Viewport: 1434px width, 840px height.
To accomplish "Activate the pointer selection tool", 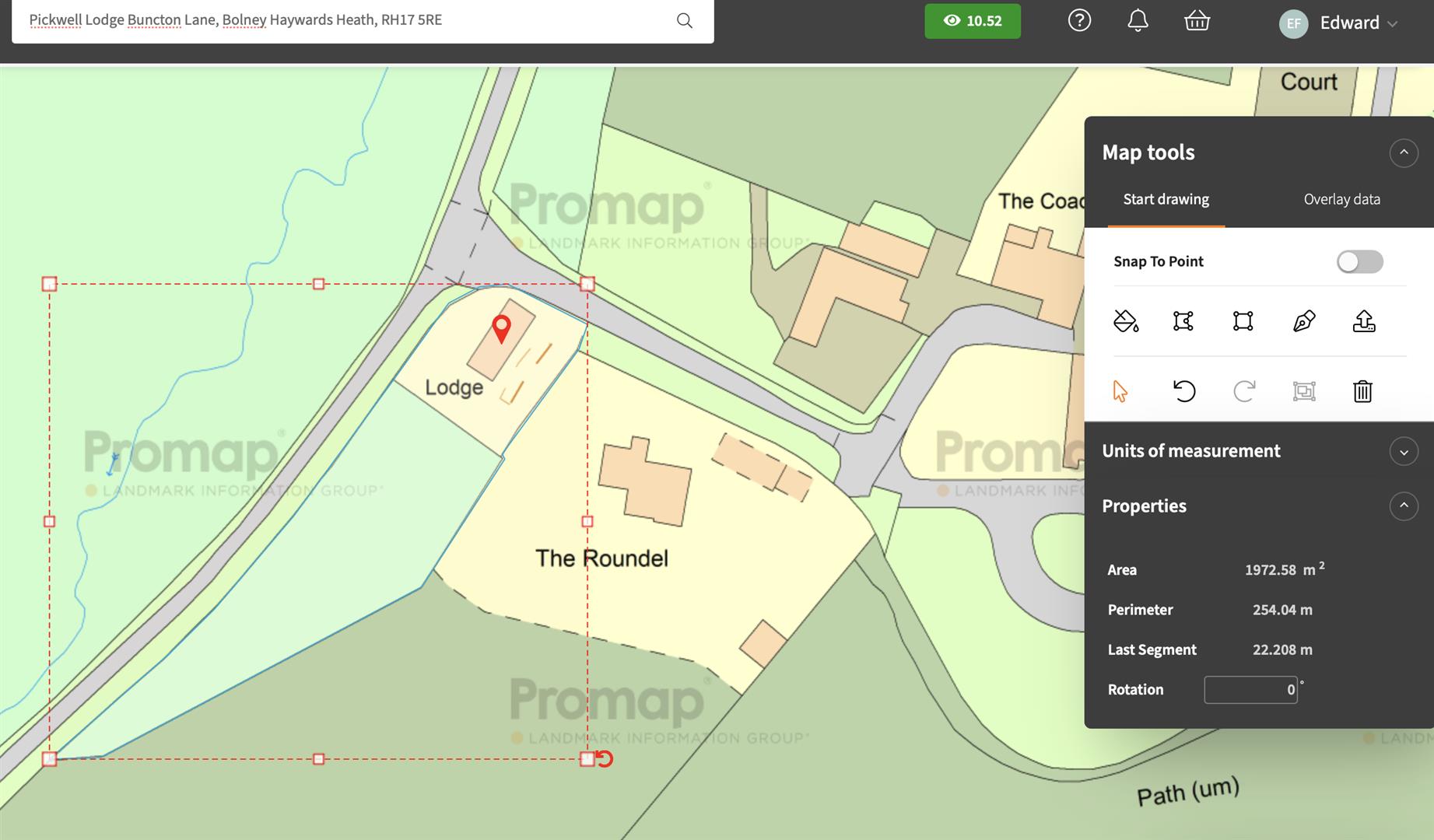I will 1120,390.
